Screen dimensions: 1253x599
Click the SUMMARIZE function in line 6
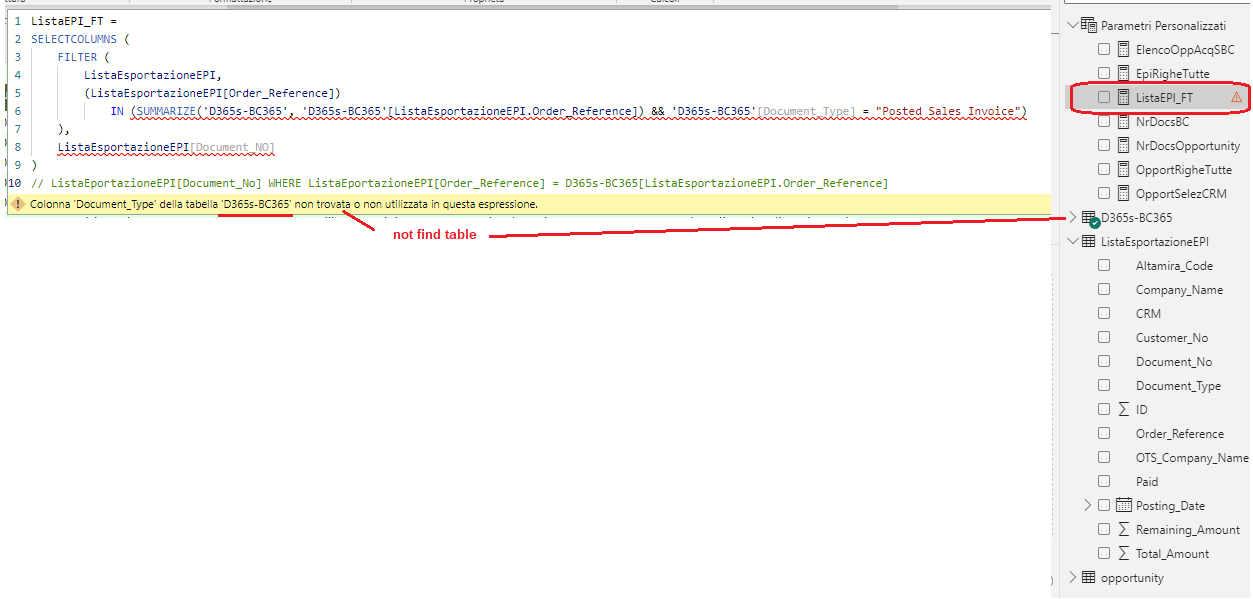(167, 111)
